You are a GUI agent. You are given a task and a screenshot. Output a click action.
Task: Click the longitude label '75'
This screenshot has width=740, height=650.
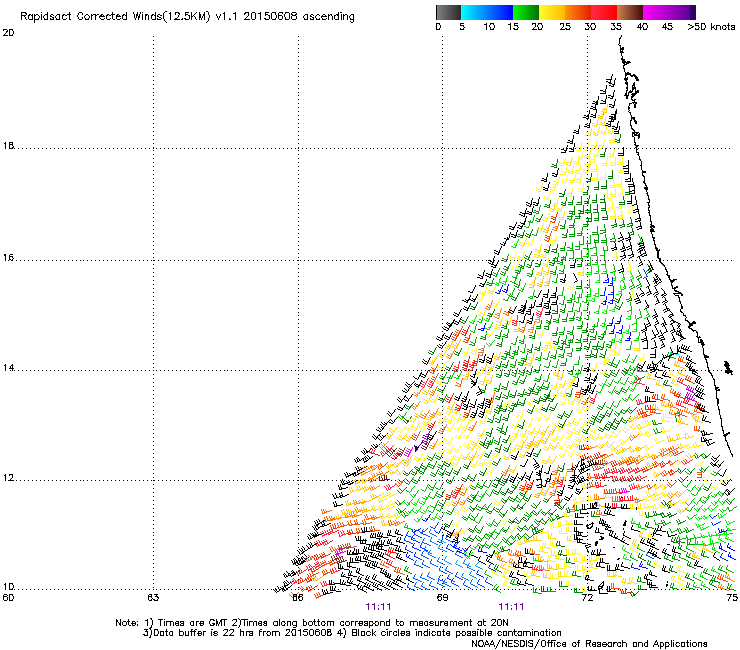(x=732, y=598)
